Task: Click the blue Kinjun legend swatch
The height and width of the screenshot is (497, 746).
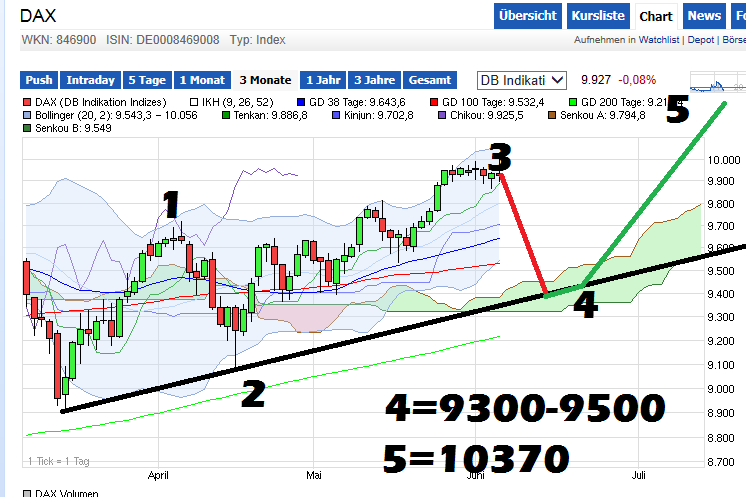Action: click(x=336, y=115)
